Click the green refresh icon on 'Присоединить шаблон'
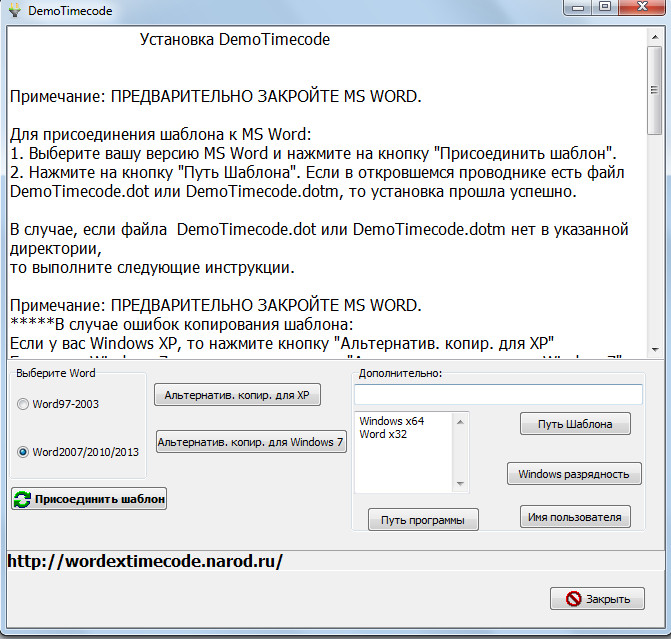This screenshot has height=639, width=671. [22, 499]
